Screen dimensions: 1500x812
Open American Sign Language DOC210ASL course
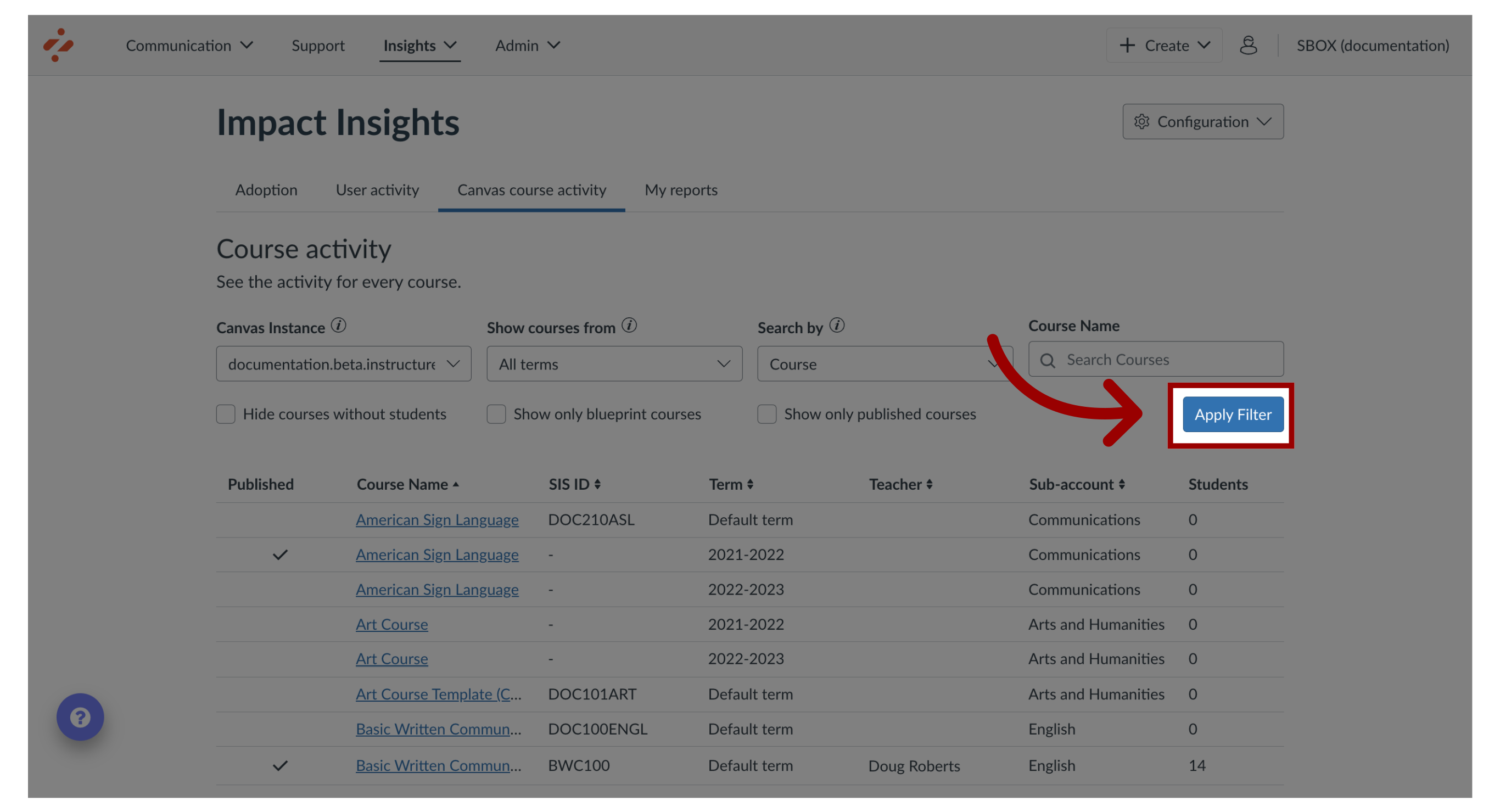[x=436, y=520]
